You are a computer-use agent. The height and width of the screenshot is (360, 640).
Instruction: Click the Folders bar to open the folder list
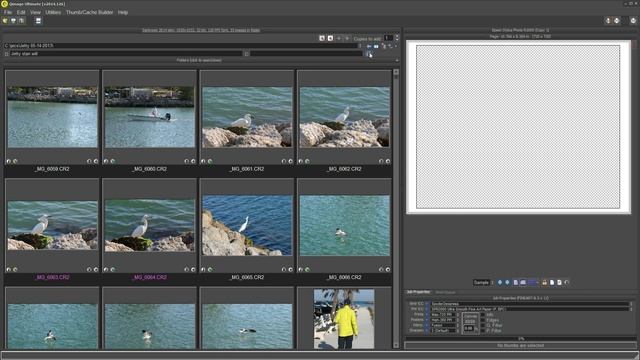point(199,60)
